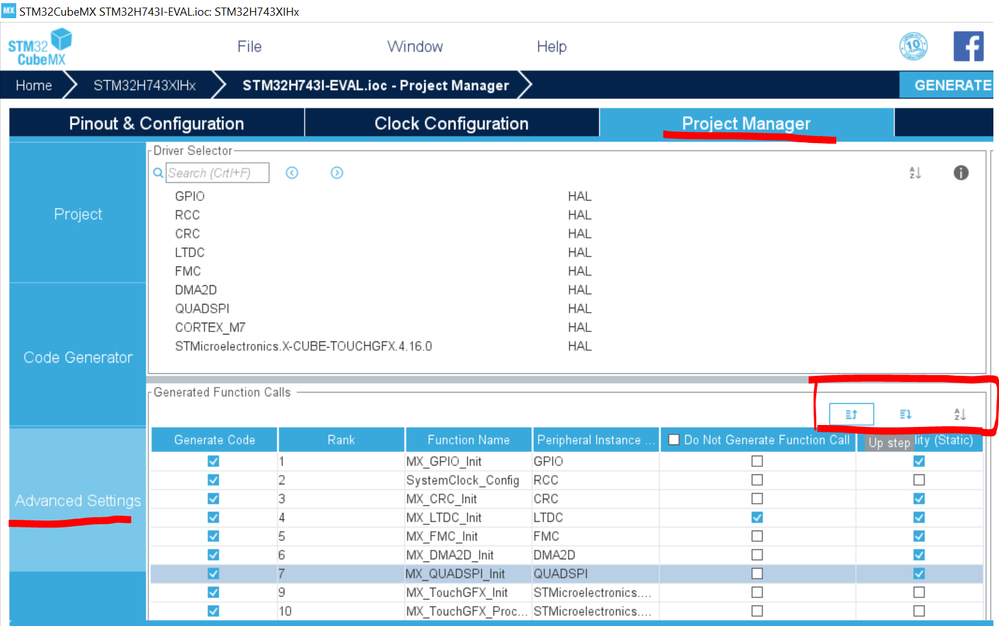Screen dimensions: 999x626
Task: Click the magnifier icon in Driver Selector
Action: (x=158, y=173)
